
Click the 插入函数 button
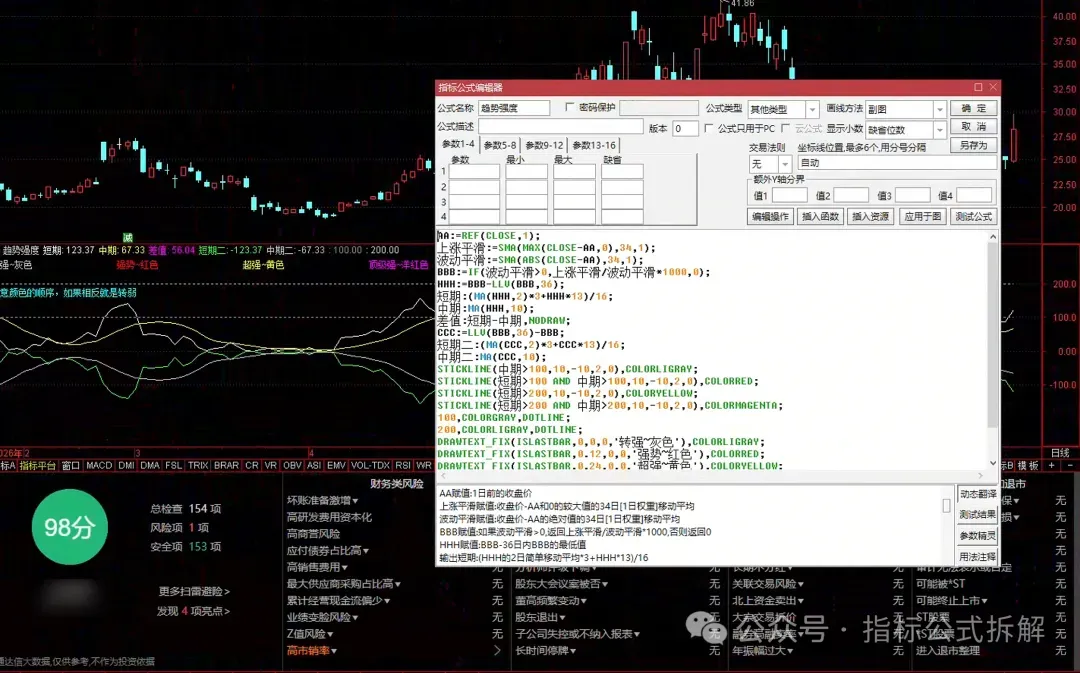pyautogui.click(x=820, y=216)
